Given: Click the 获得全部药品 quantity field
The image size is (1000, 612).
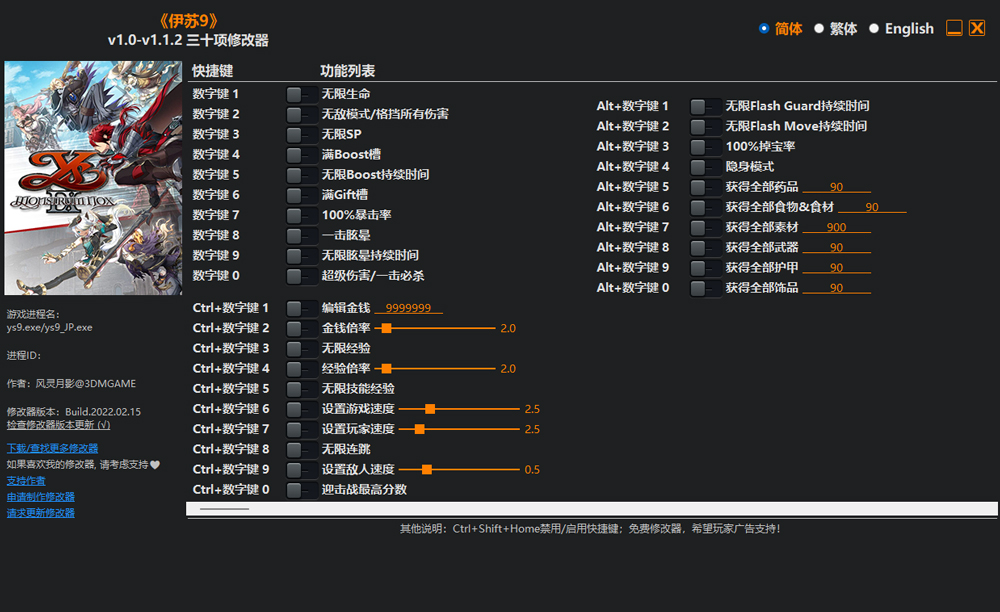Looking at the screenshot, I should tap(836, 187).
